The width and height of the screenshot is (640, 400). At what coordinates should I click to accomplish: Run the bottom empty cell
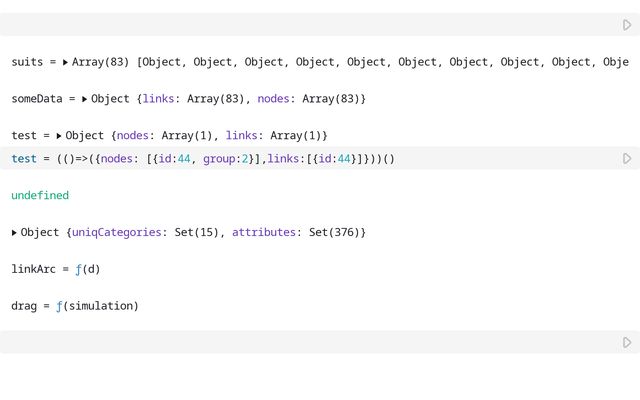(627, 342)
